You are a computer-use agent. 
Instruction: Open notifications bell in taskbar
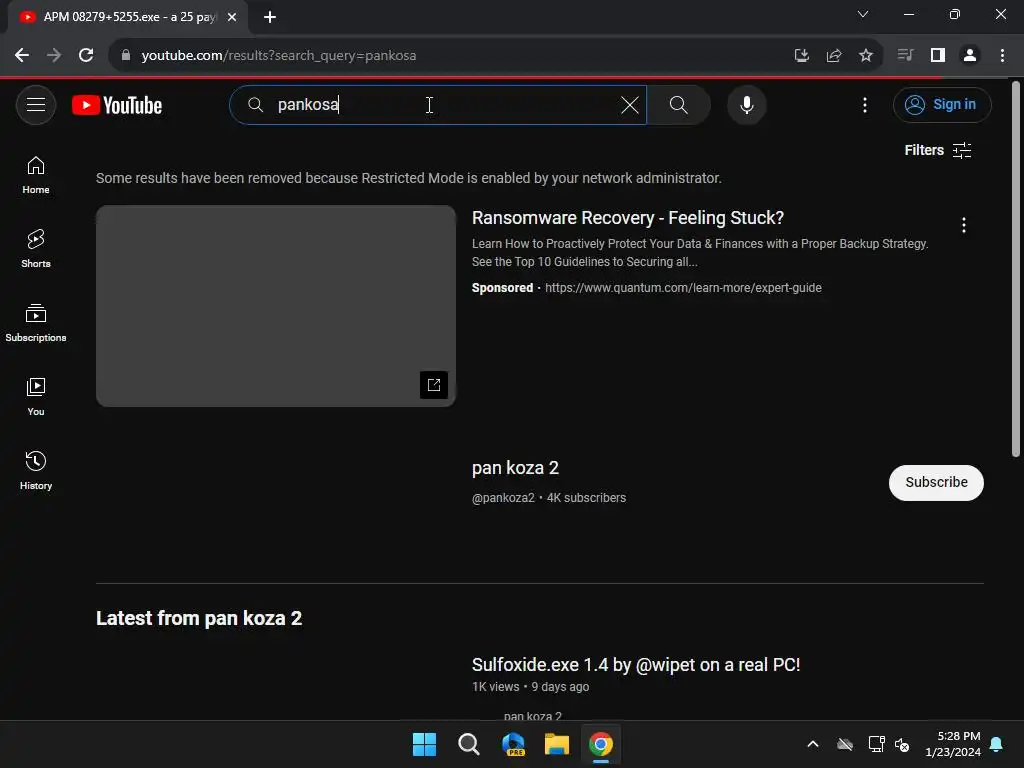pyautogui.click(x=997, y=744)
